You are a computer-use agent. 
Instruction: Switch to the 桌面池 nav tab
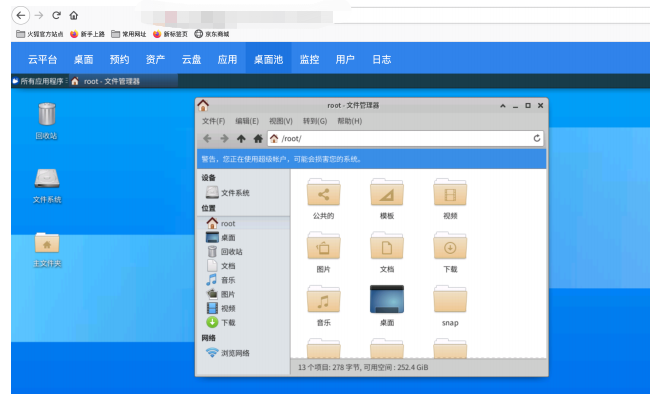268,59
